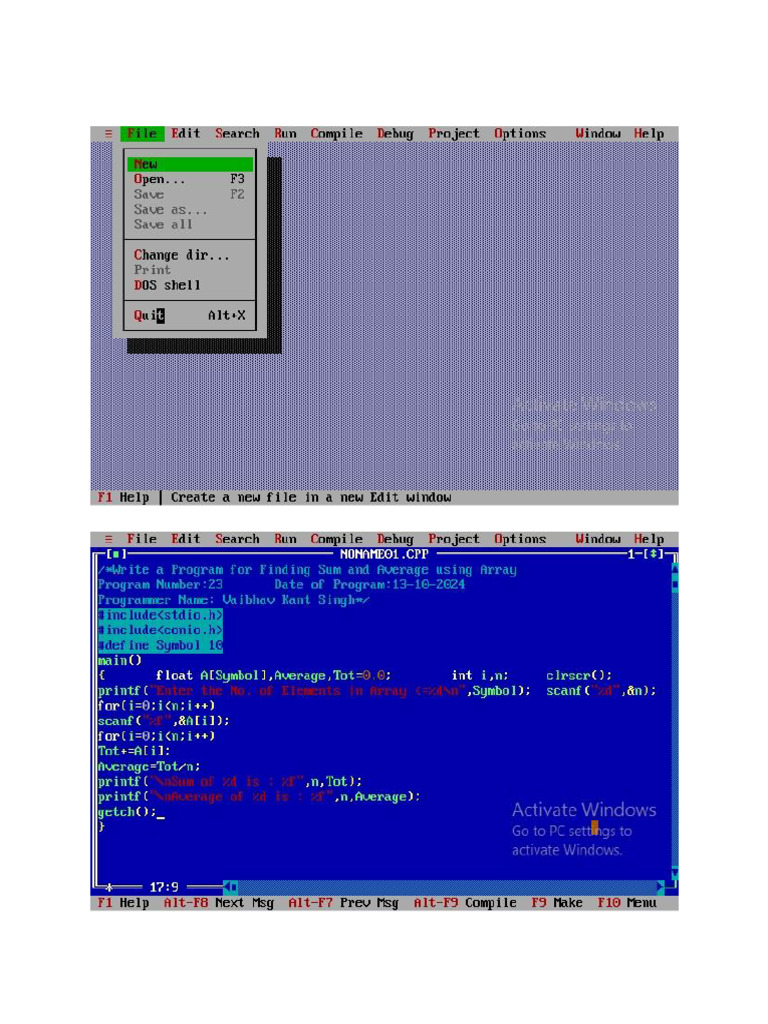Choose Change dir... in the File menu
768x1024 pixels.
click(190, 255)
